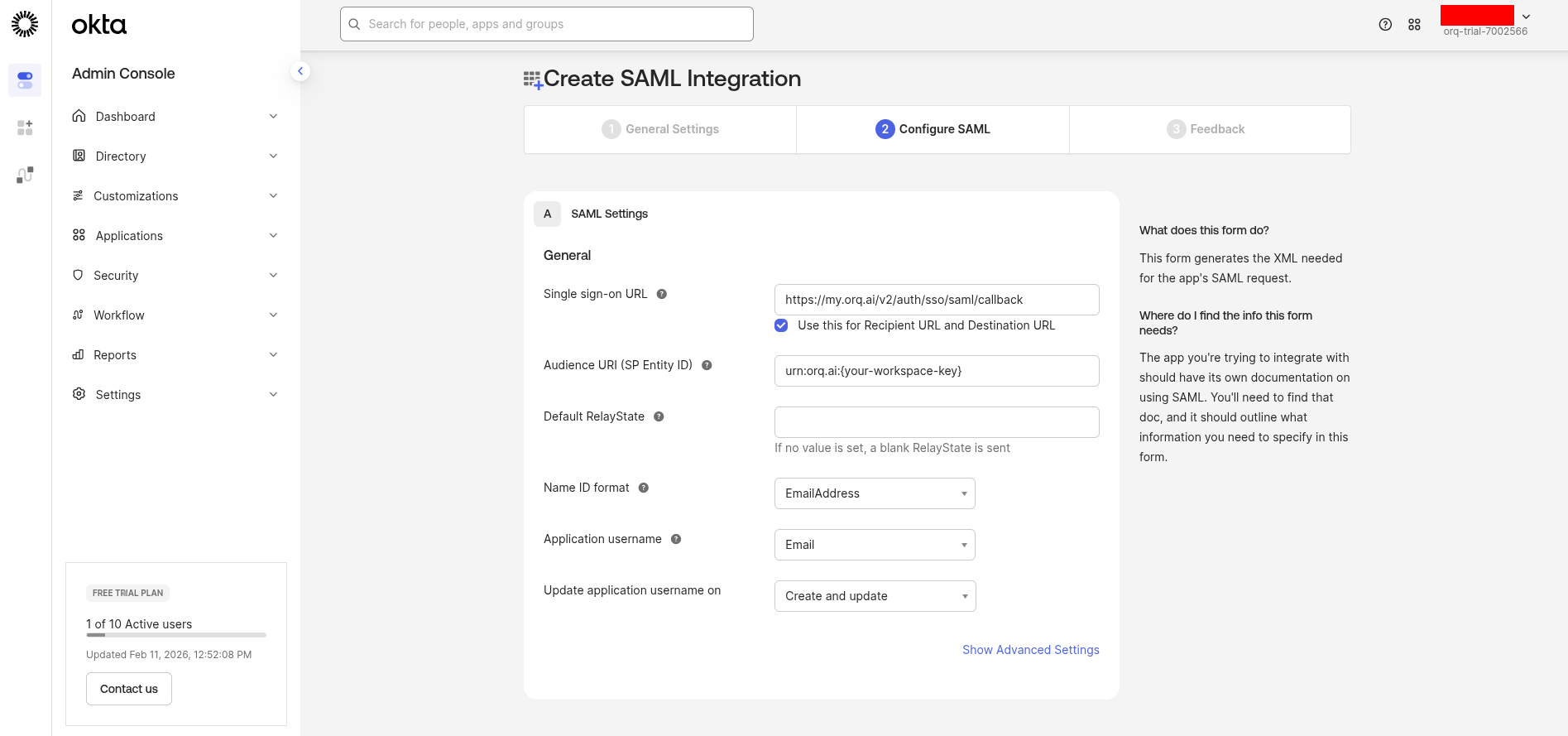1568x736 pixels.
Task: Click the FREE TRIAL PLAN badge
Action: [127, 593]
